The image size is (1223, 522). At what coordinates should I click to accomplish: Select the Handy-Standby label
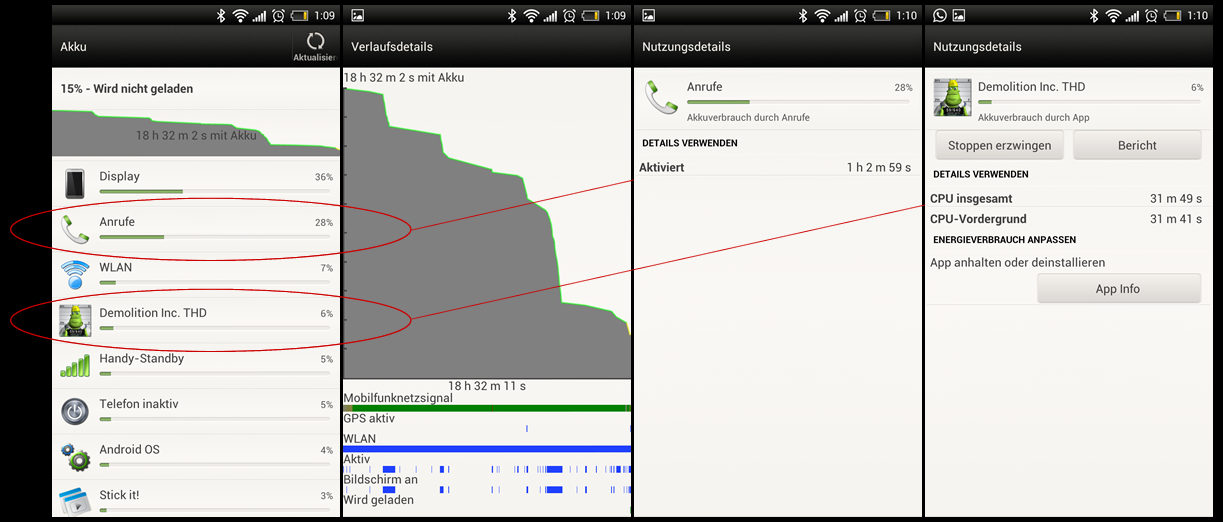coord(141,358)
